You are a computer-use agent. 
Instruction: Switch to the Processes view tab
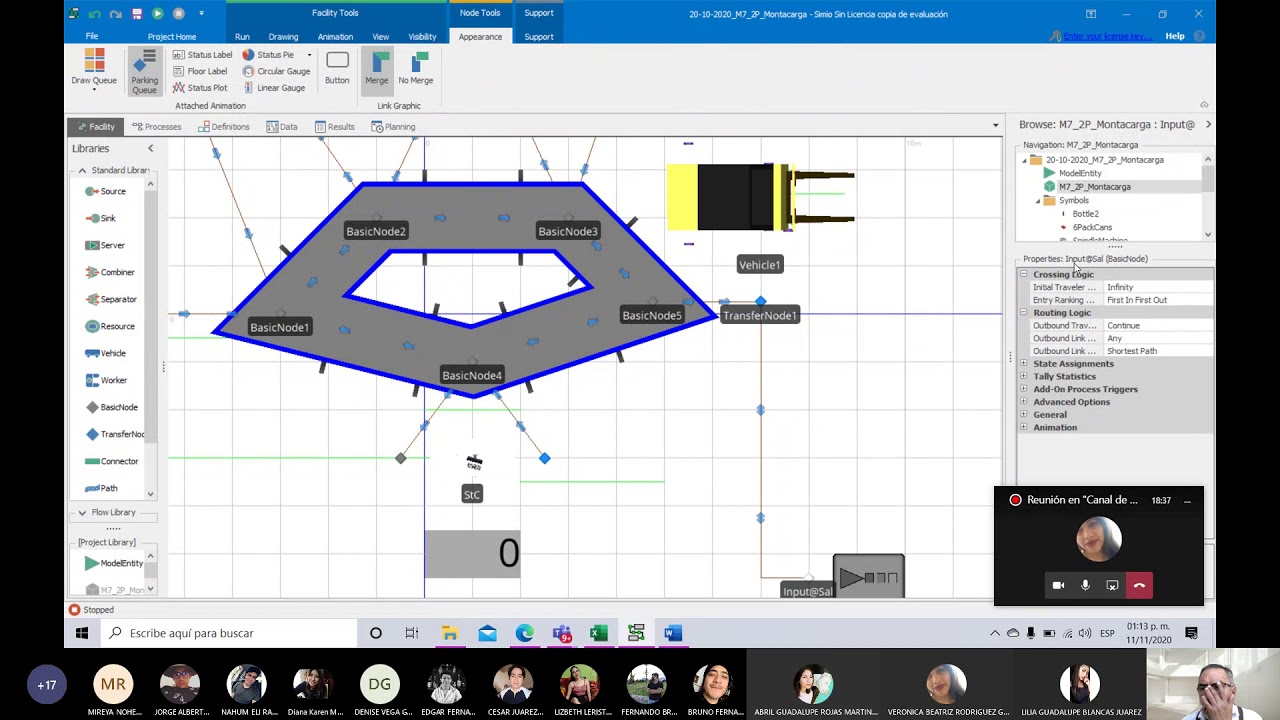coord(156,127)
